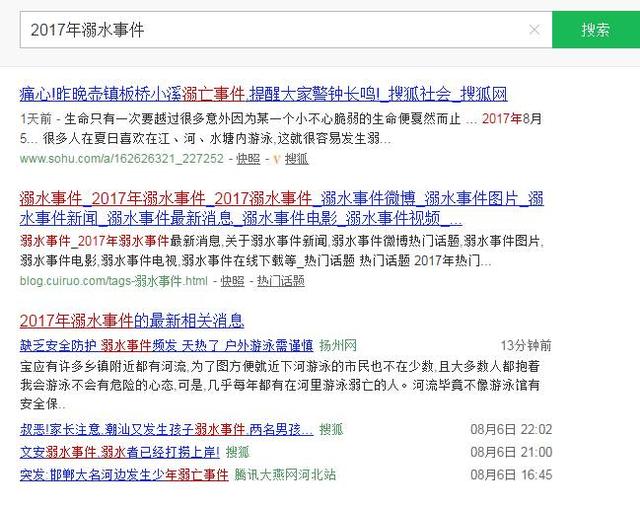The width and height of the screenshot is (640, 507).
Task: Open news item 缺乏安全防护 溺水事件频发 天热了
Action: coord(167,345)
